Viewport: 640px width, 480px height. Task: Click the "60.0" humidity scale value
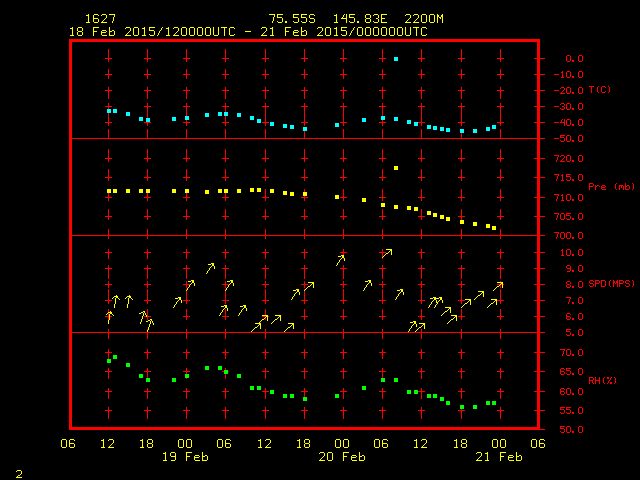click(571, 391)
